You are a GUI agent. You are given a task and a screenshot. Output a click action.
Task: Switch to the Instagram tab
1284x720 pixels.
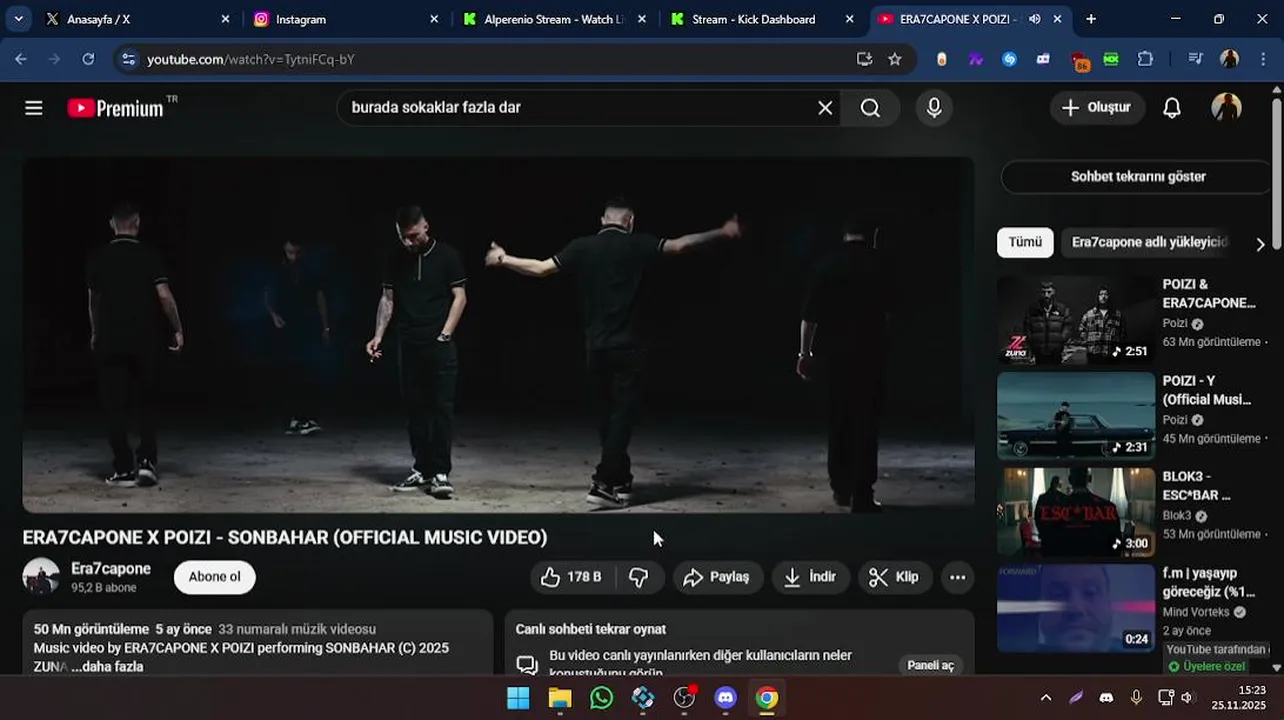[x=344, y=19]
